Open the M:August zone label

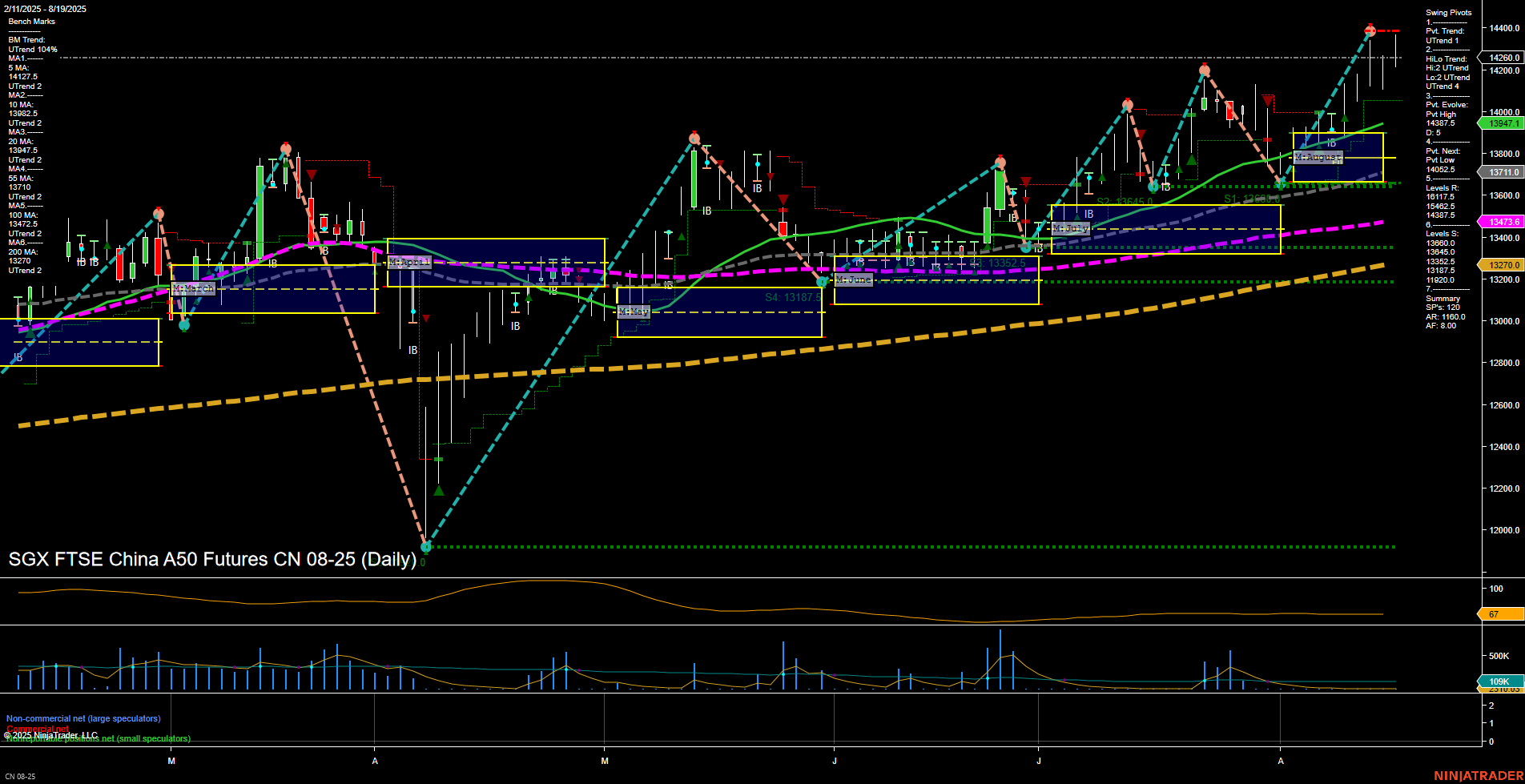click(1318, 157)
